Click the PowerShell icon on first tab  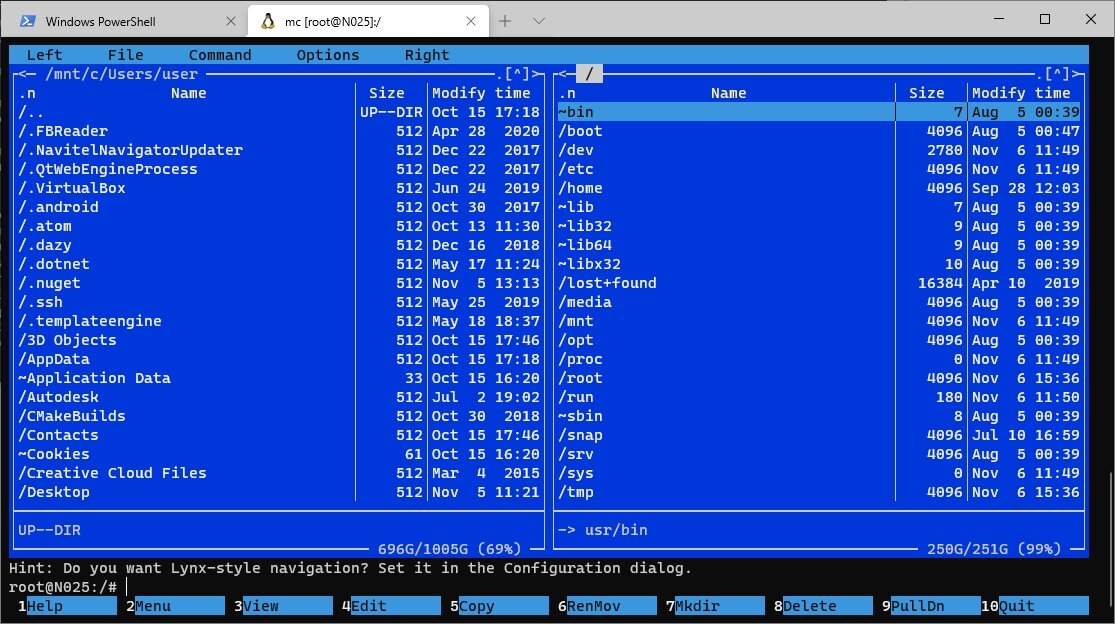(28, 21)
